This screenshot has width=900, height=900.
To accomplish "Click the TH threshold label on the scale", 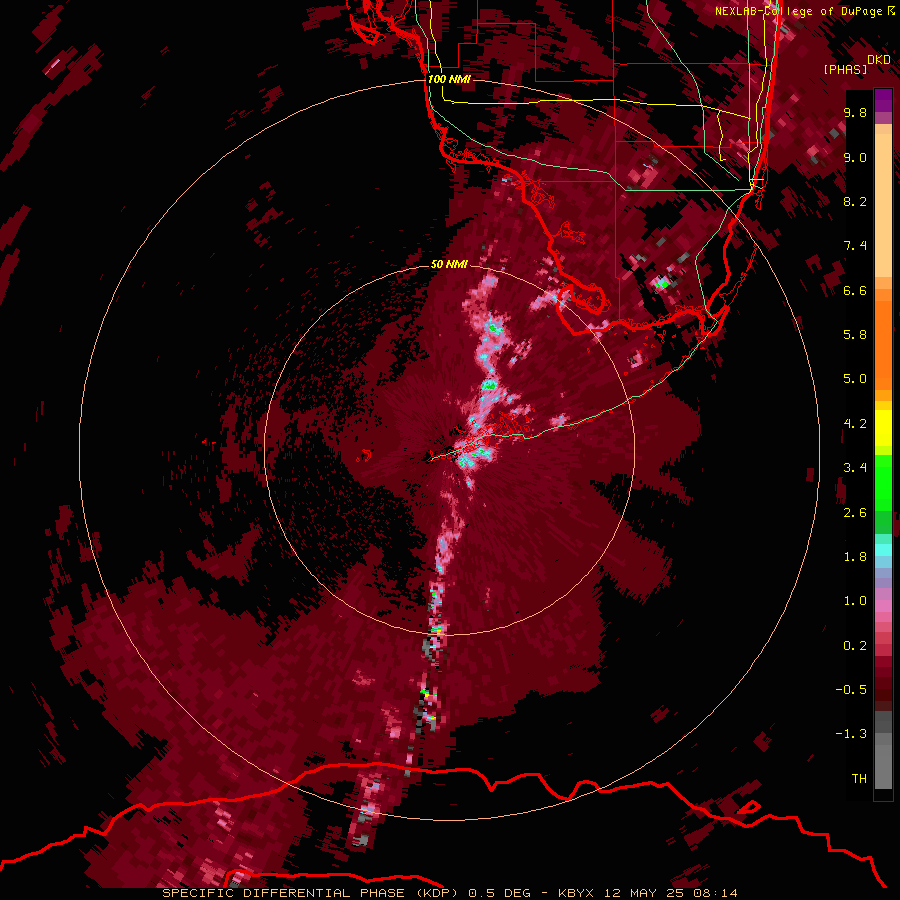I will coord(859,779).
